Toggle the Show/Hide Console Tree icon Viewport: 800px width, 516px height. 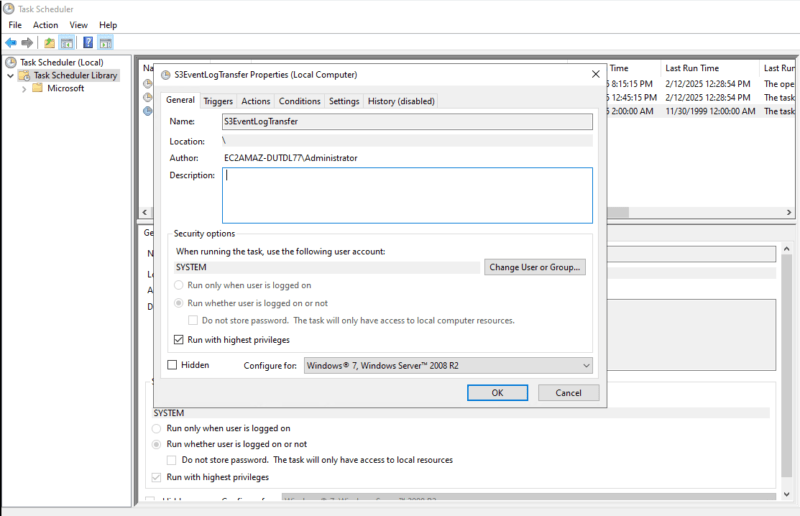(67, 43)
